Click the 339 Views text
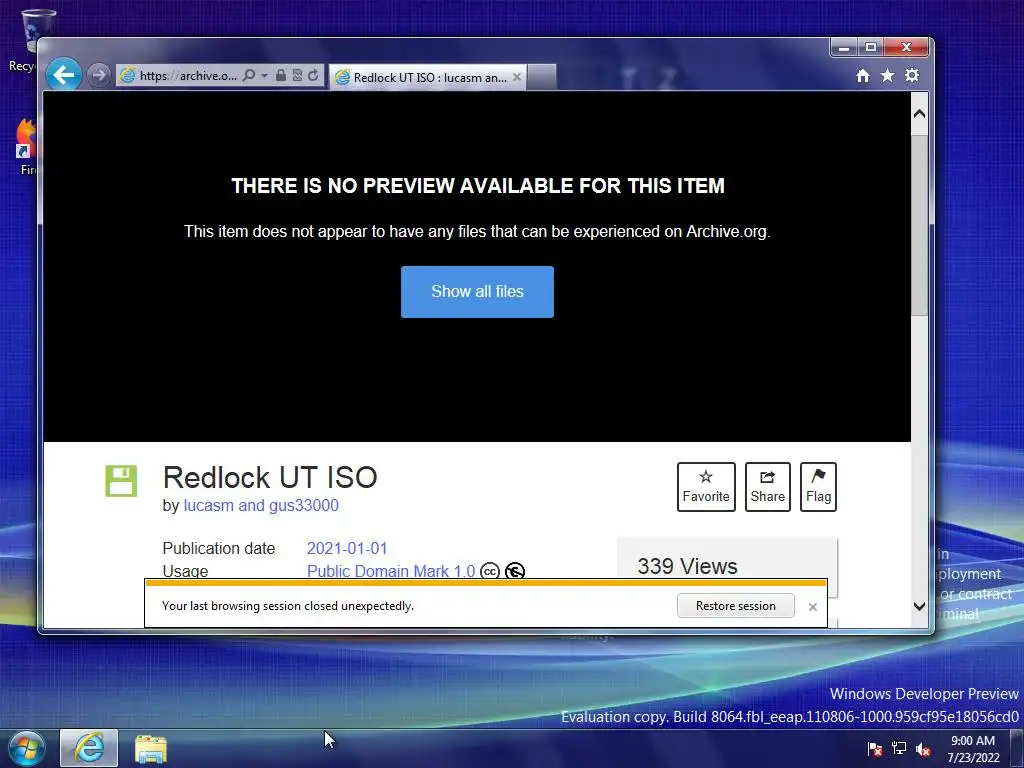Image resolution: width=1024 pixels, height=768 pixels. pos(687,566)
